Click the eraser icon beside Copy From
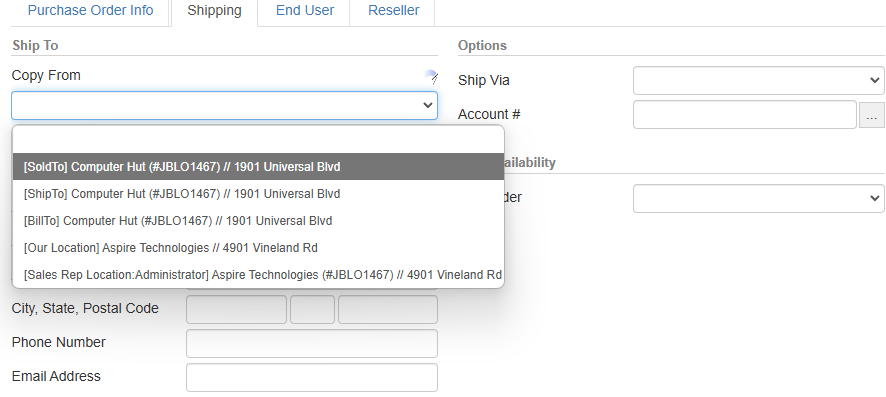The width and height of the screenshot is (886, 397). pyautogui.click(x=431, y=77)
